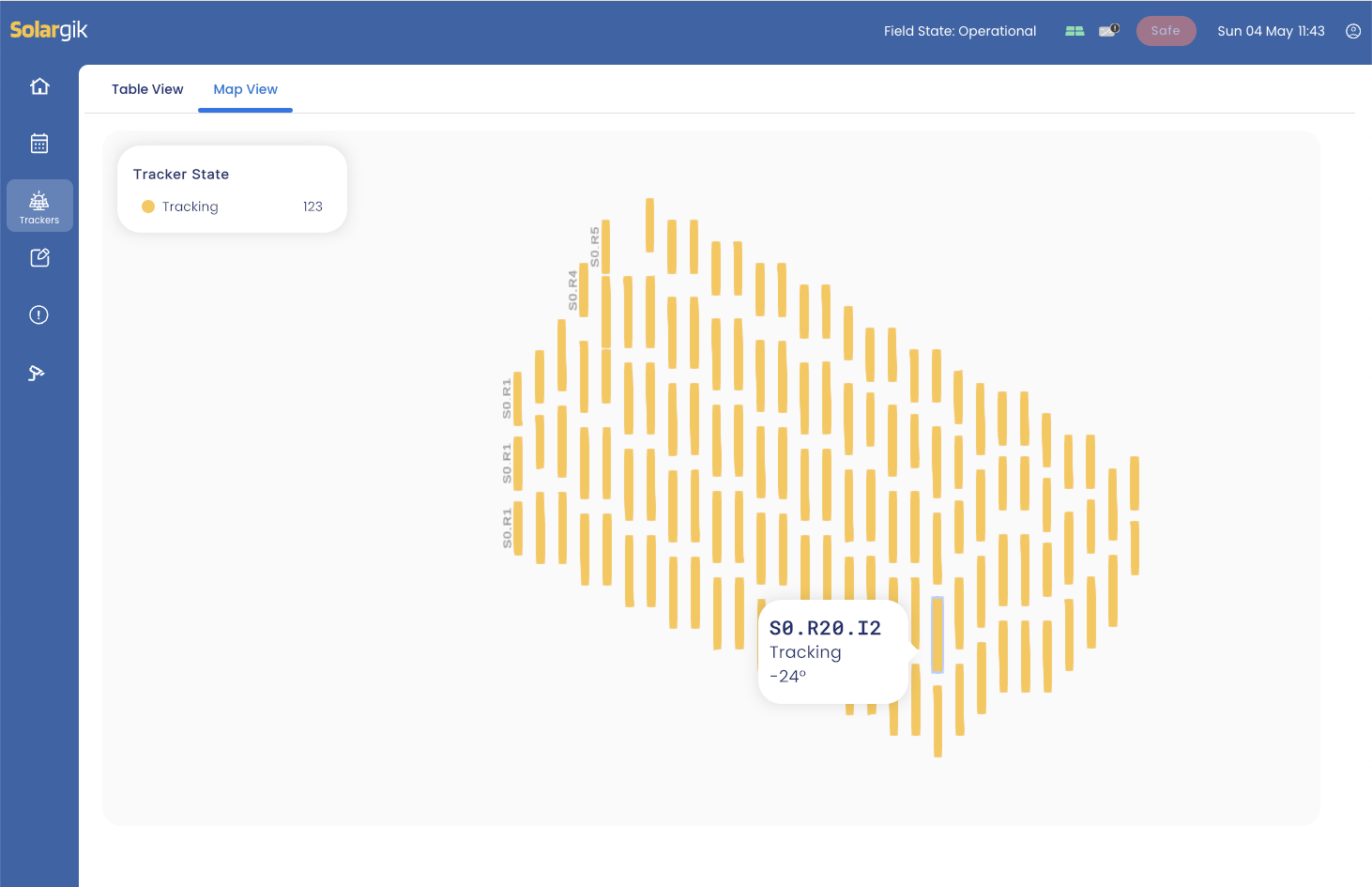Viewport: 1372px width, 887px height.
Task: Select the Map View tab
Action: click(x=245, y=89)
